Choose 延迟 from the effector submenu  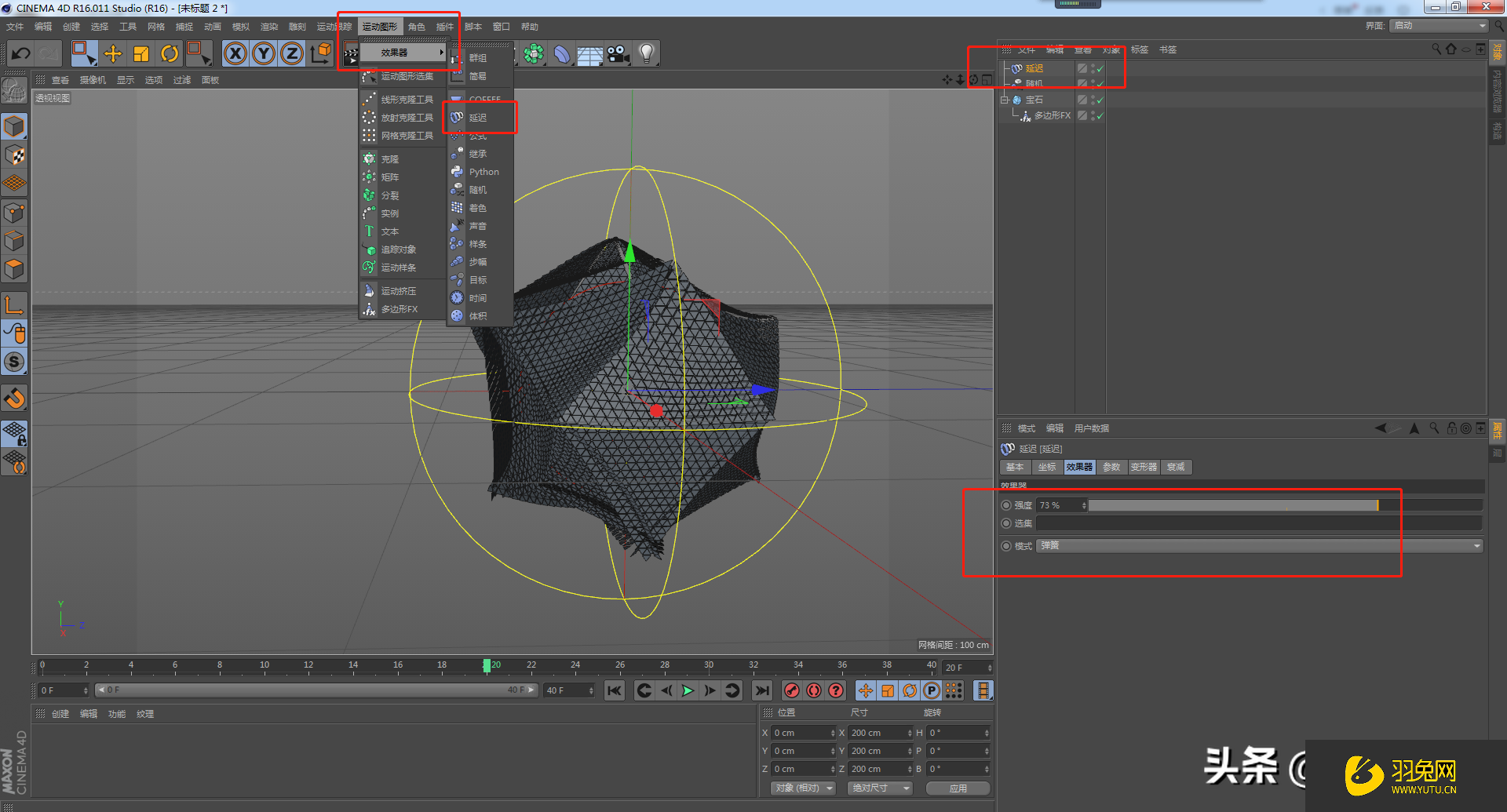tap(478, 118)
